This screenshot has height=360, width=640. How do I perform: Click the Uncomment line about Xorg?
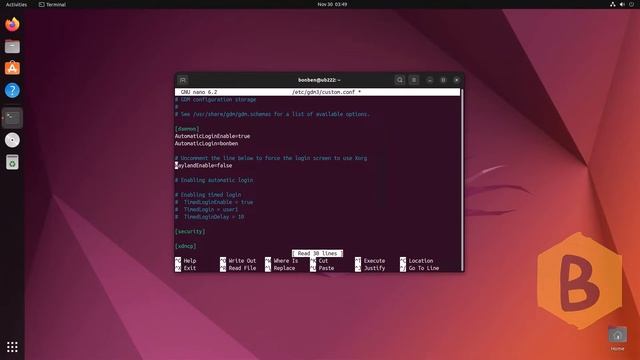point(271,158)
